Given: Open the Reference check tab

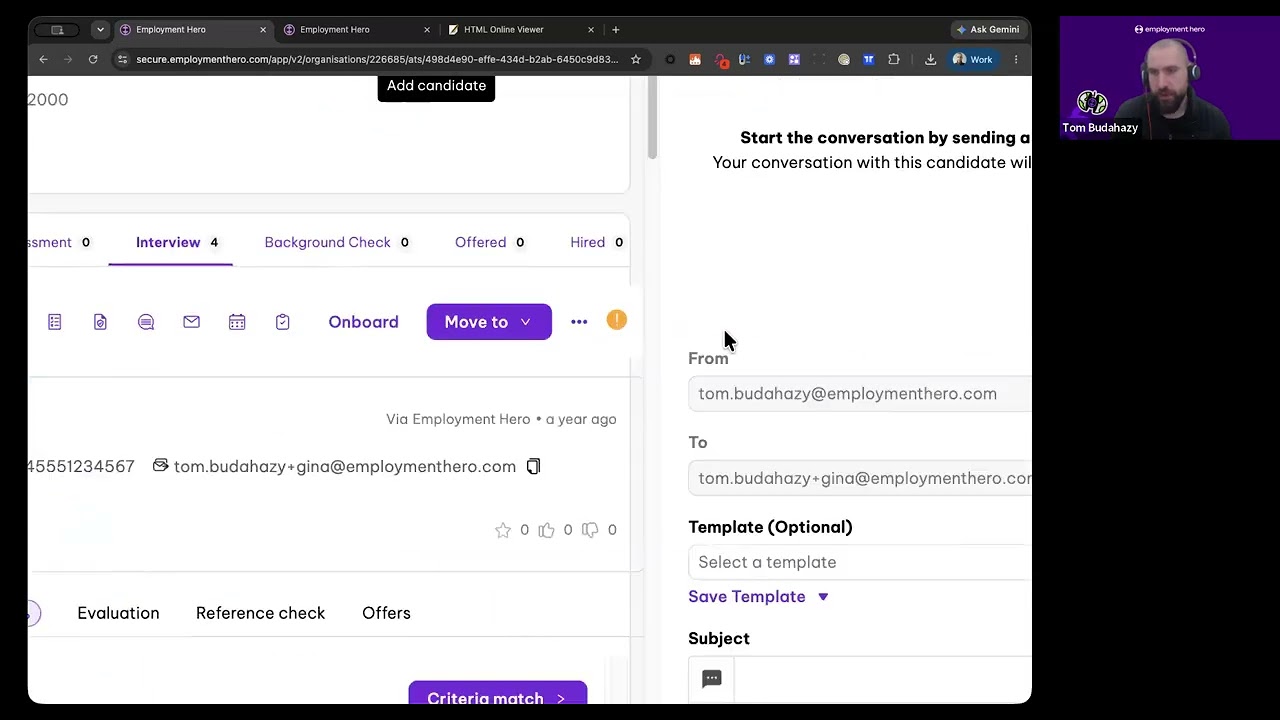Looking at the screenshot, I should coord(260,613).
